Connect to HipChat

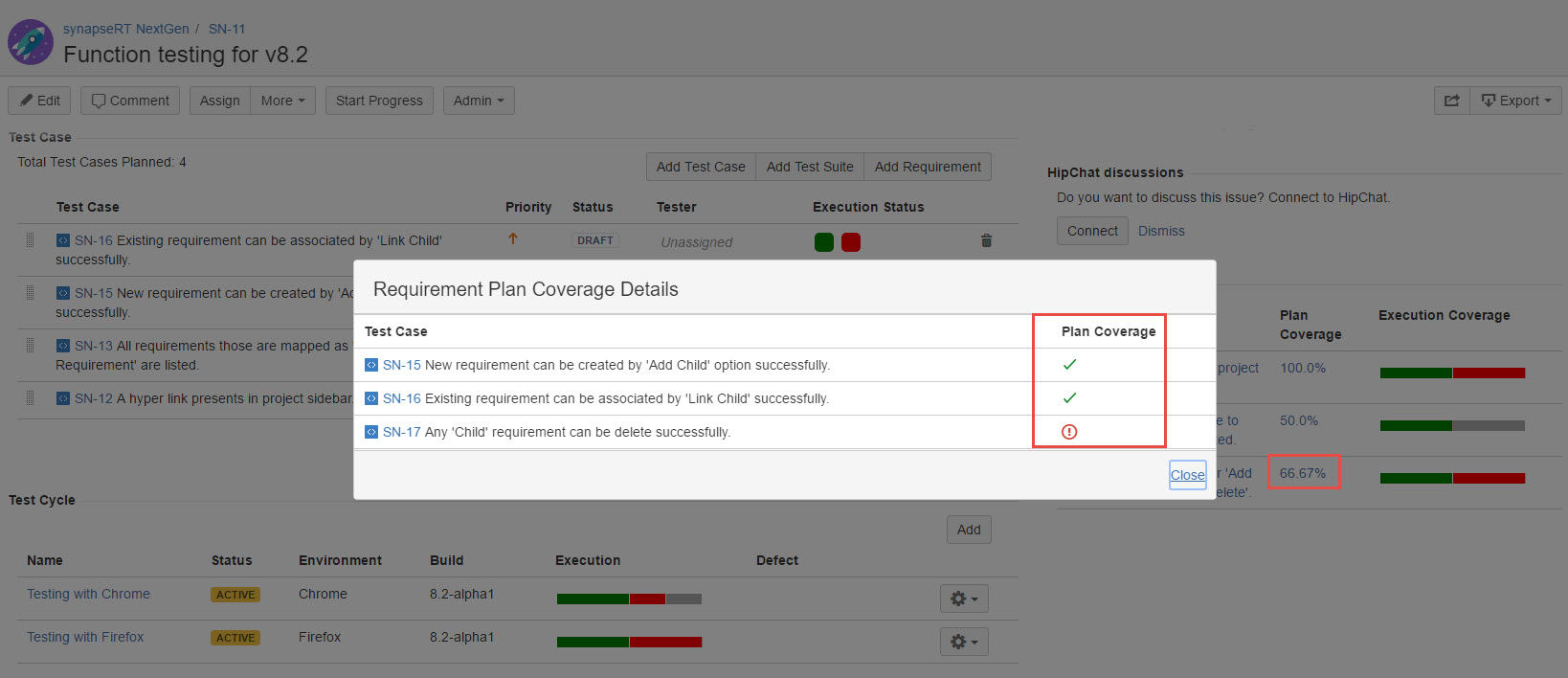pyautogui.click(x=1092, y=231)
